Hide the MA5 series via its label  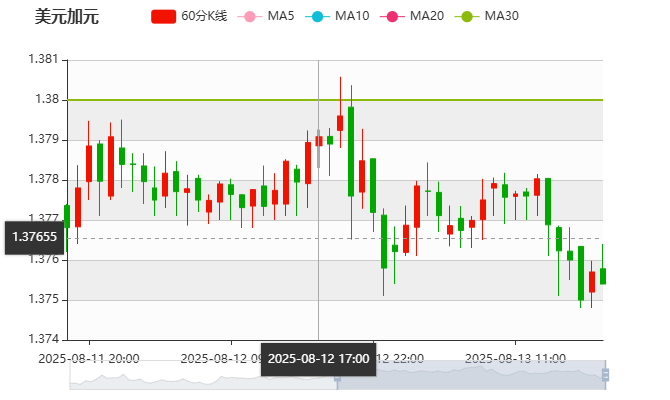(x=281, y=16)
